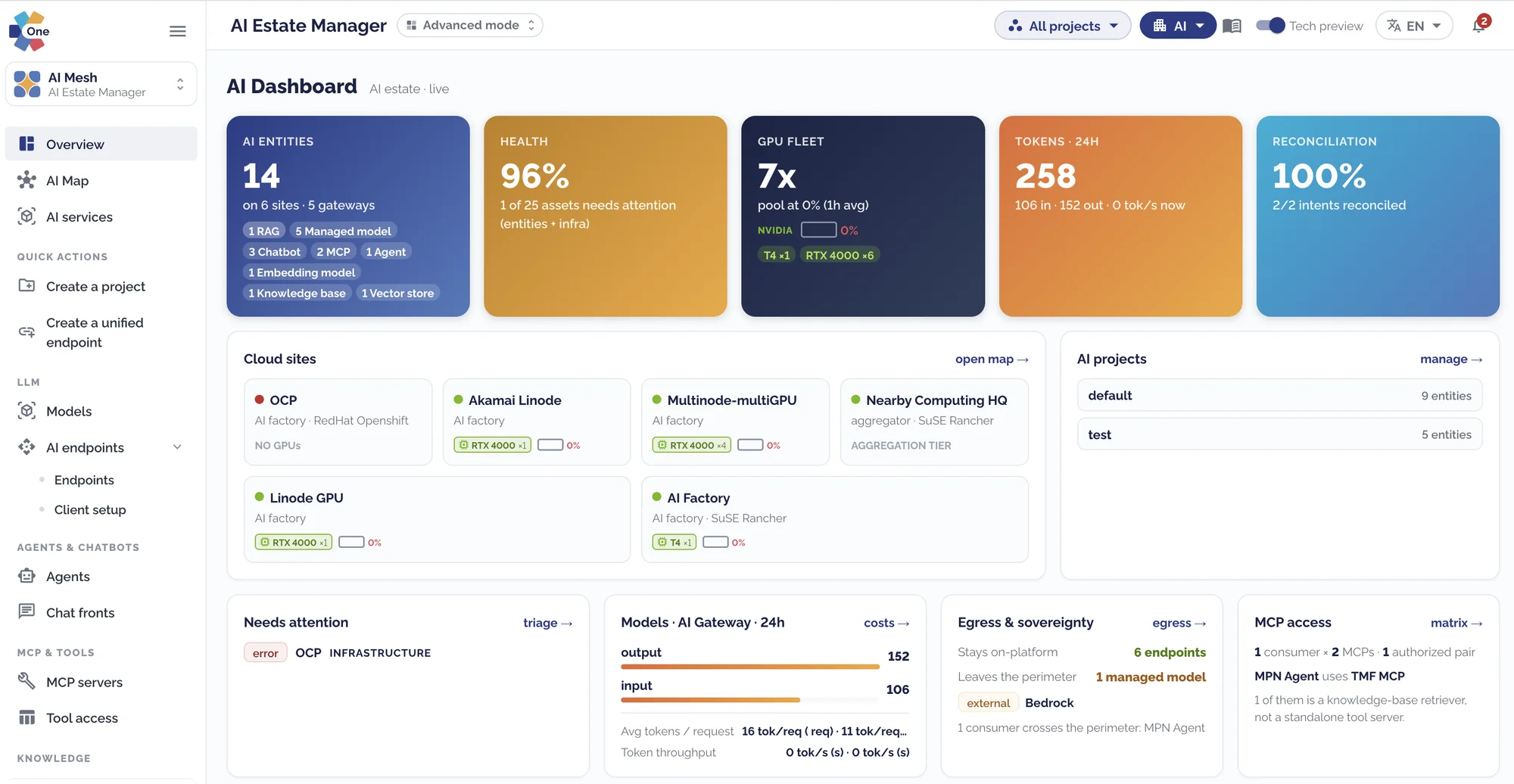Go to AI Map
The image size is (1514, 784).
(101, 180)
